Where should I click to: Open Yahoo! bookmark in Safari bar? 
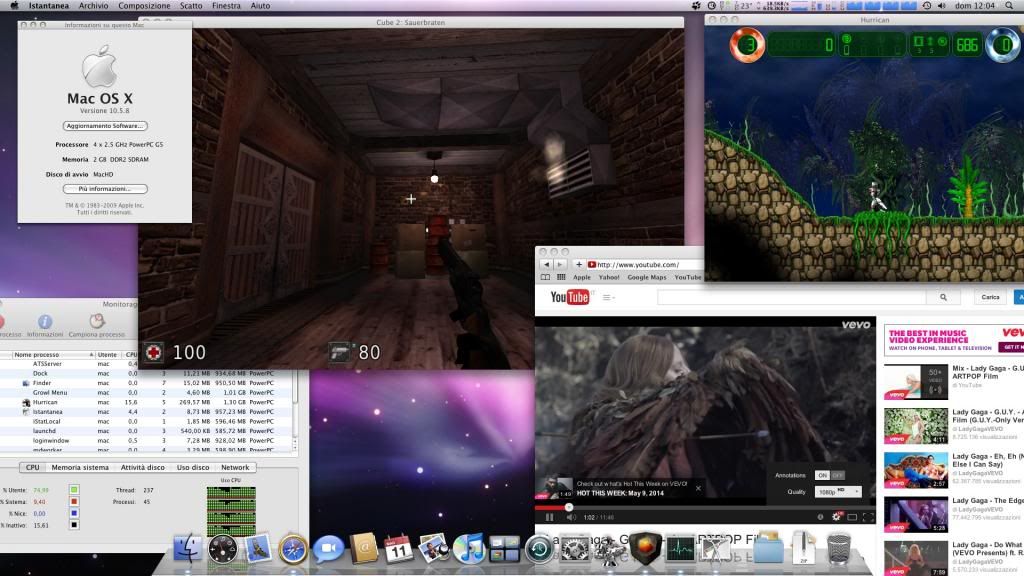coord(609,278)
